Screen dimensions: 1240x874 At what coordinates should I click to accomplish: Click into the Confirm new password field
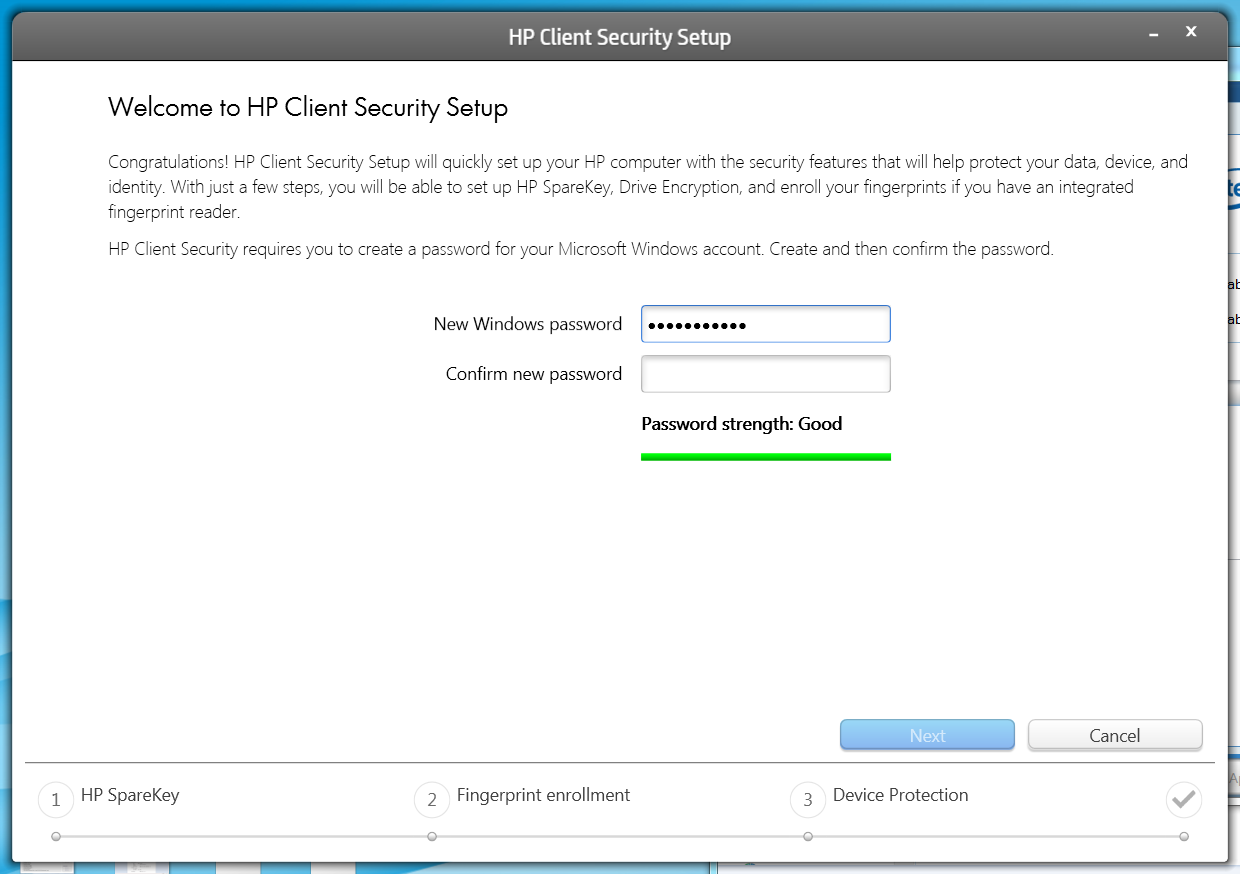[x=765, y=374]
